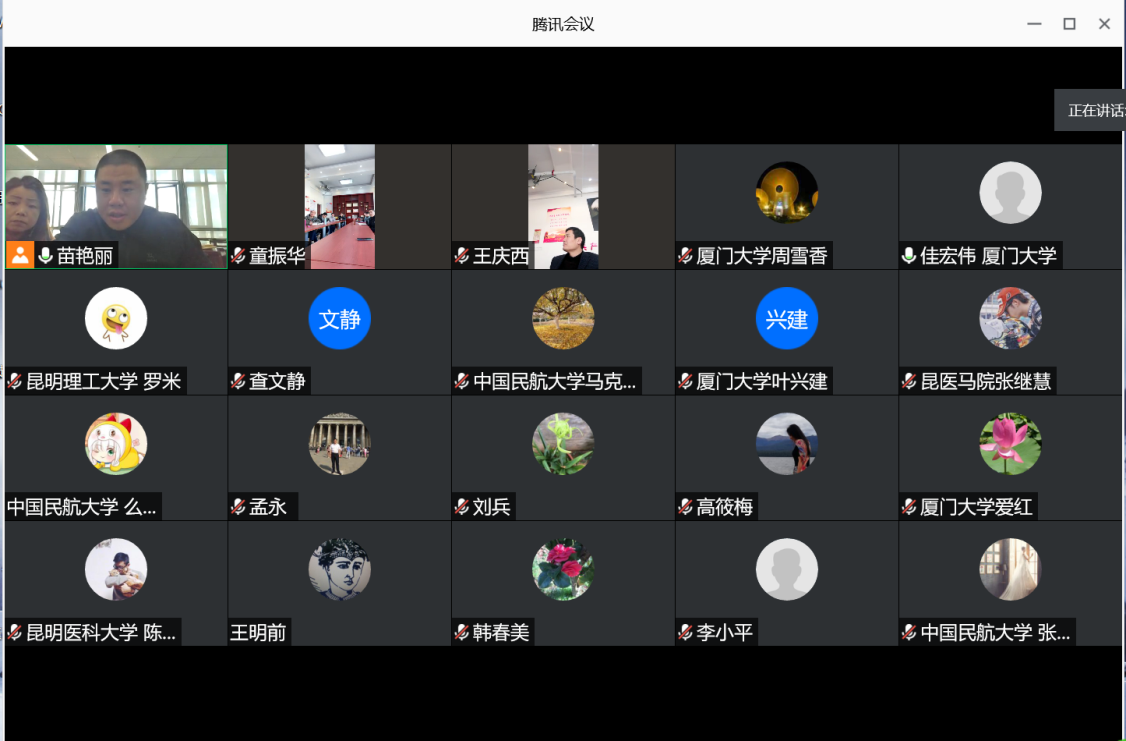Click the 腾讯会议 window title bar
Image resolution: width=1126 pixels, height=741 pixels.
563,24
